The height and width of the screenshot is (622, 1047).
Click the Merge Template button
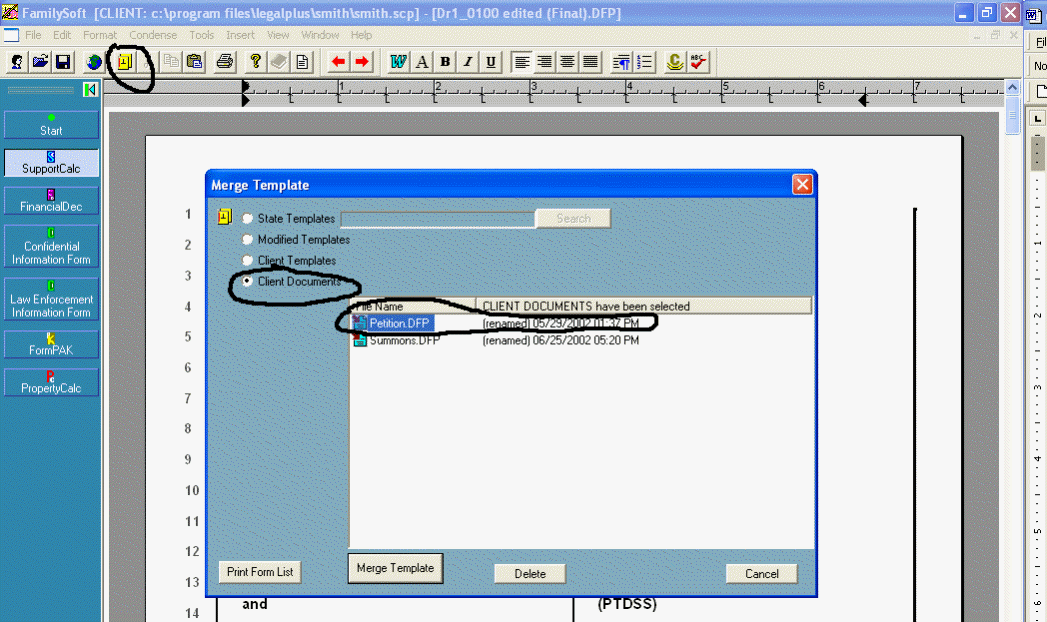click(395, 568)
